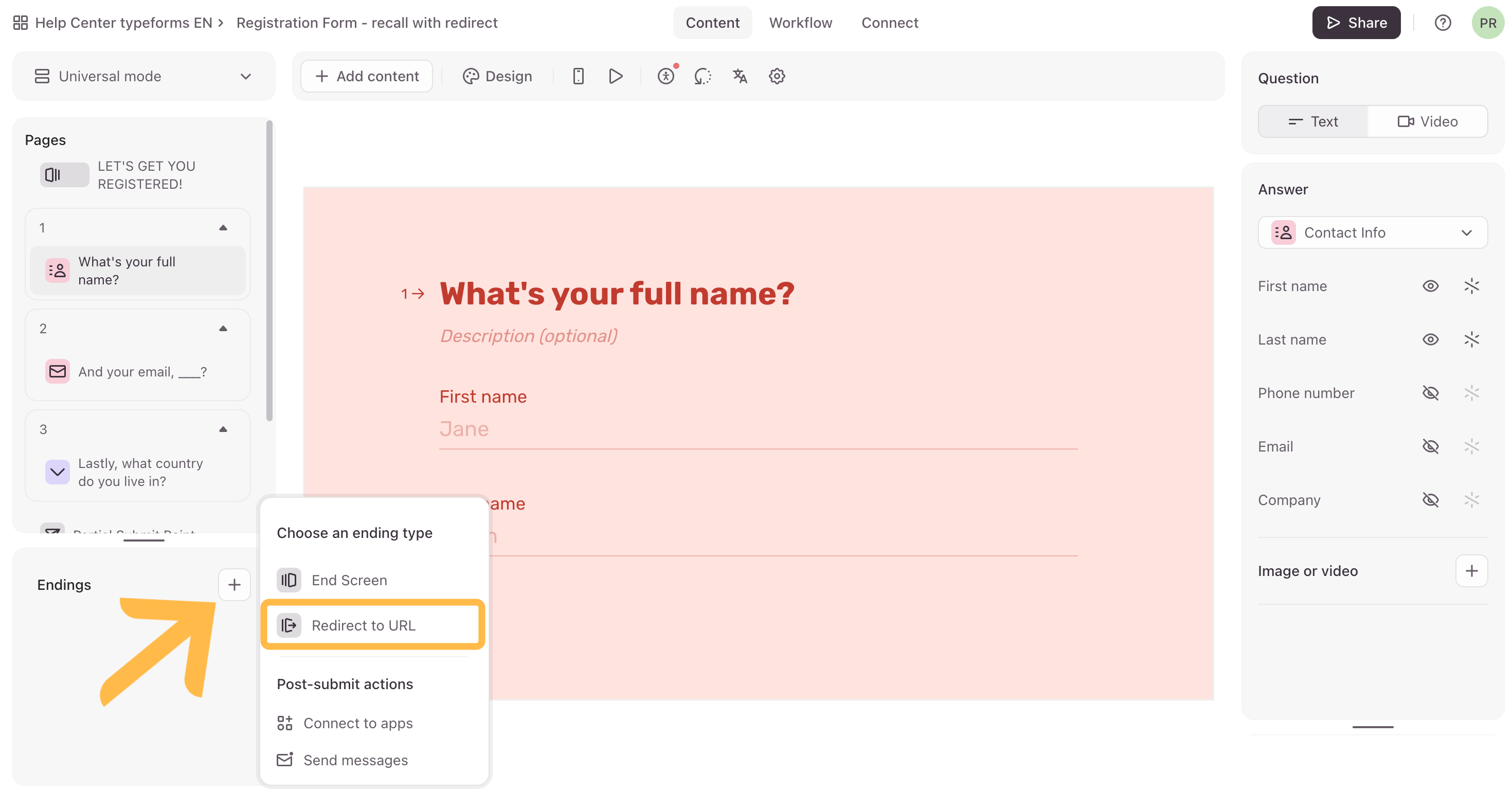Add an image or video

pos(1471,571)
